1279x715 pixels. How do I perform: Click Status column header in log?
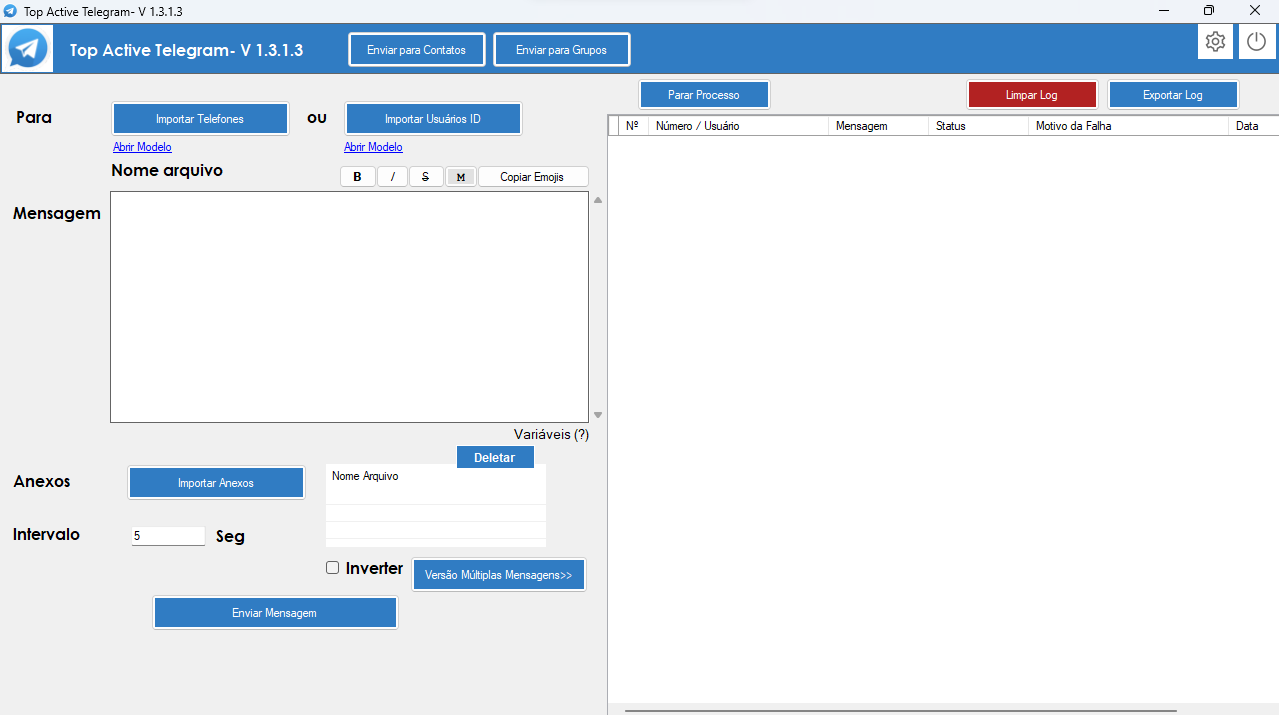[x=979, y=126]
